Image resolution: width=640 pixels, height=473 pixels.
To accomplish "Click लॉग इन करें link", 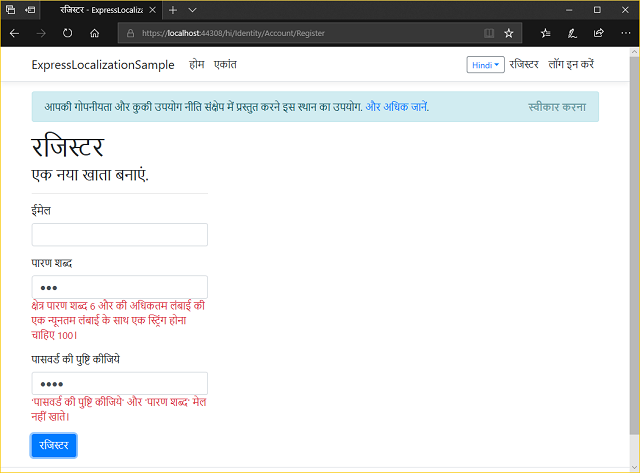I will click(571, 64).
